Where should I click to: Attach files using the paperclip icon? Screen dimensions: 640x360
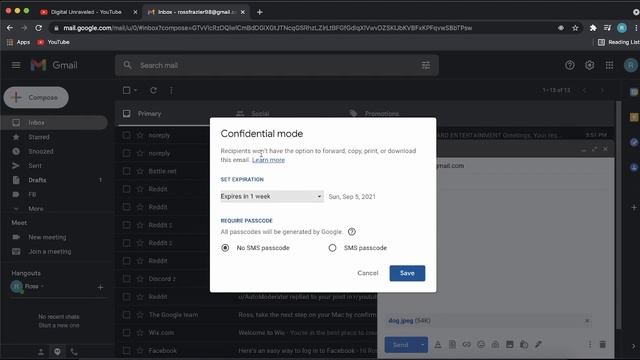[452, 345]
